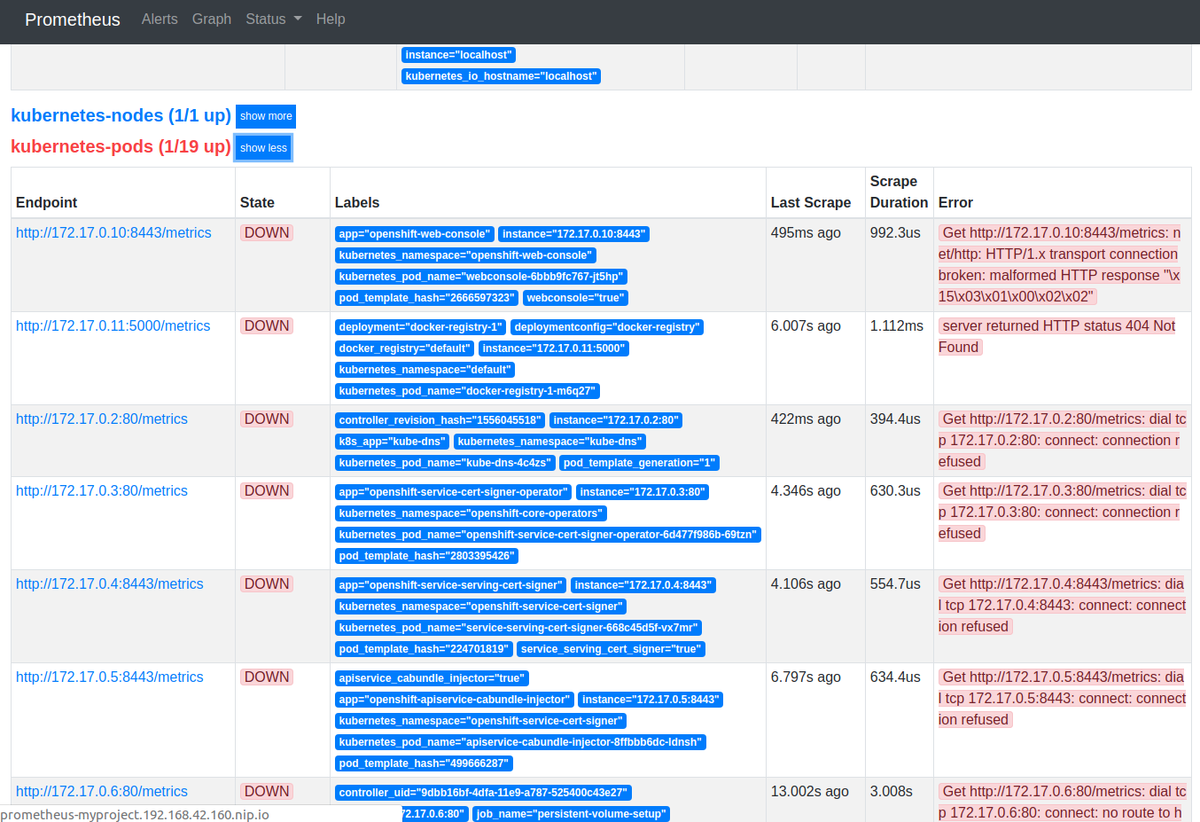Image resolution: width=1200 pixels, height=822 pixels.
Task: Click DOWN state badge for 172.17.0.6:80
Action: (267, 791)
